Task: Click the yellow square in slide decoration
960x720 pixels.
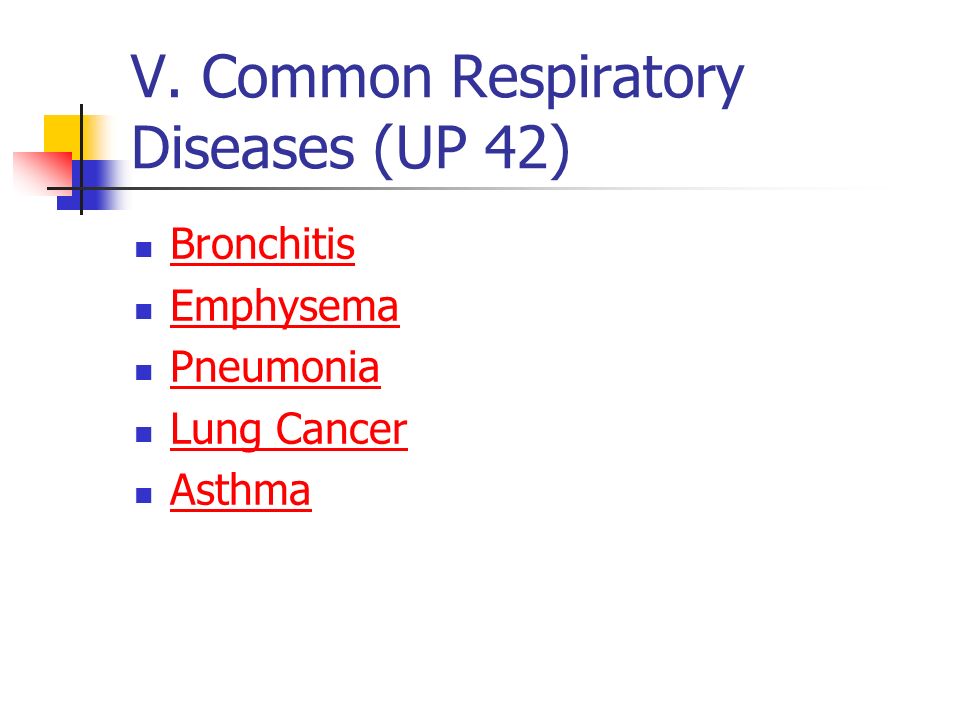Action: [62, 133]
